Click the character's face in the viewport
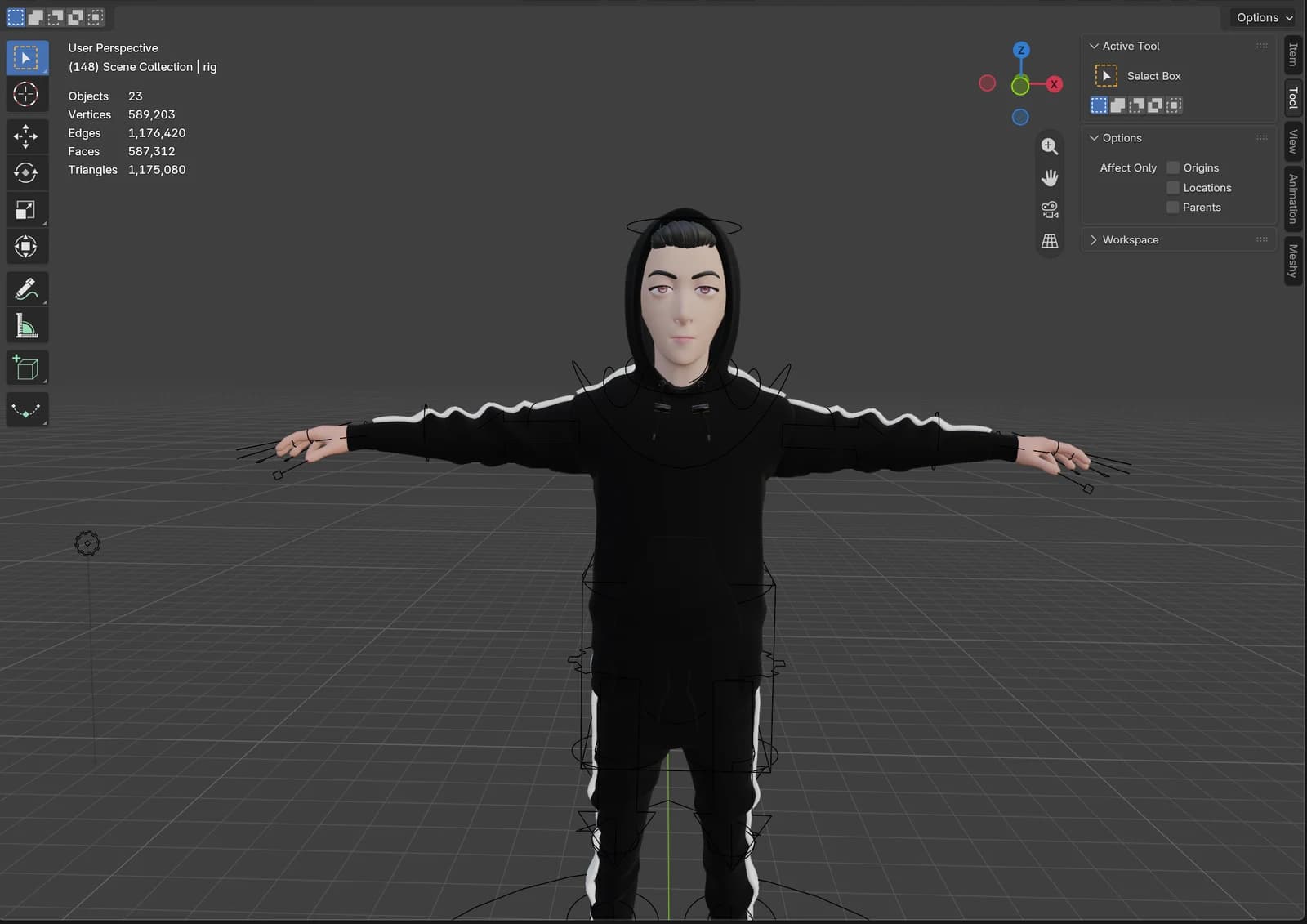 click(x=682, y=306)
